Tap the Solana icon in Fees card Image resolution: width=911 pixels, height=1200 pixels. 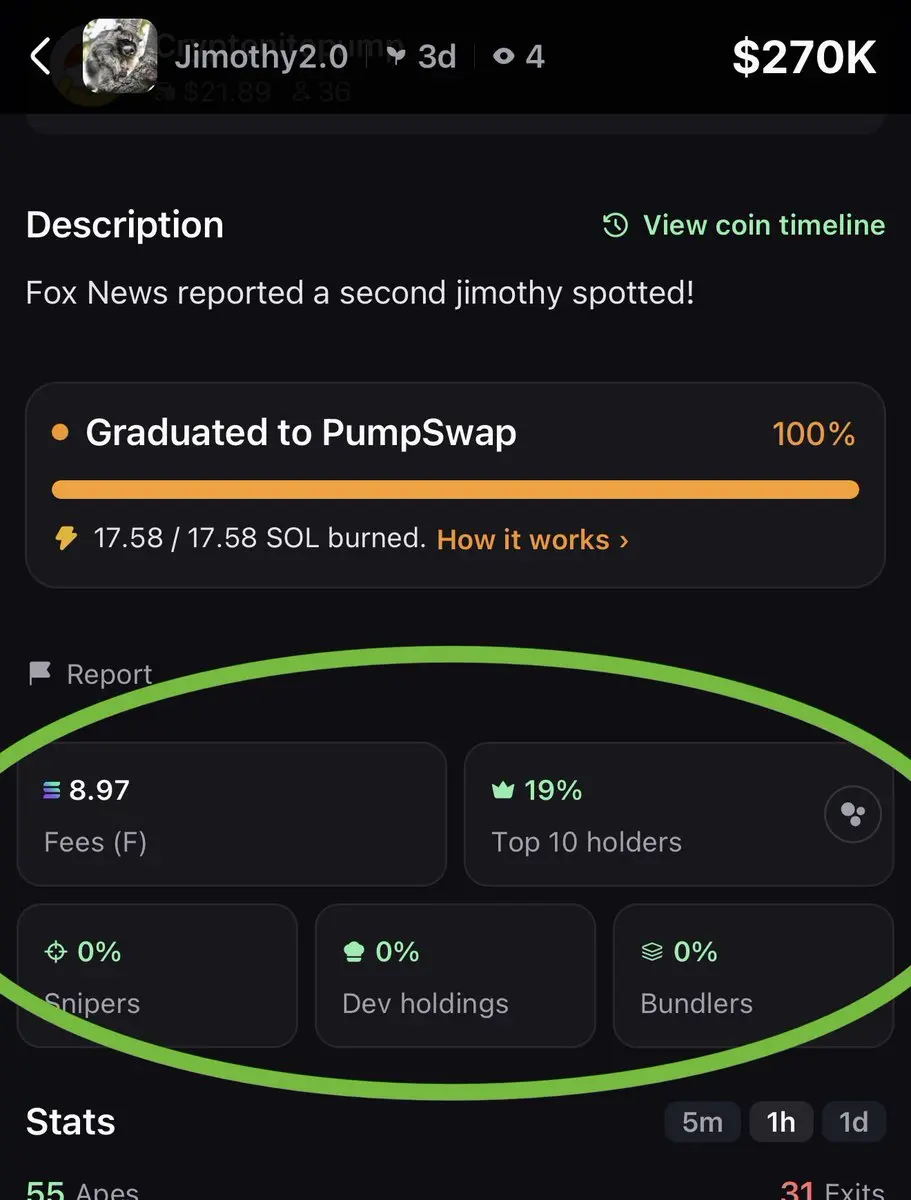pyautogui.click(x=53, y=790)
